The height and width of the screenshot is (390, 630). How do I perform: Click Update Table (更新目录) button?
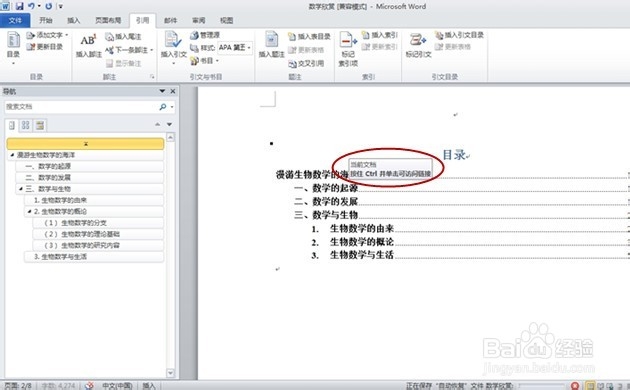point(45,47)
